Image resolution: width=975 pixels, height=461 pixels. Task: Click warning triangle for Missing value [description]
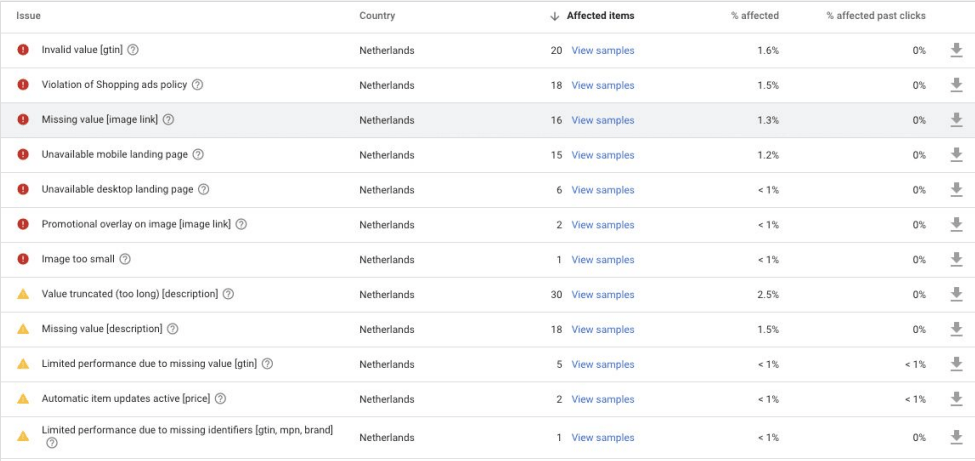[x=23, y=328]
